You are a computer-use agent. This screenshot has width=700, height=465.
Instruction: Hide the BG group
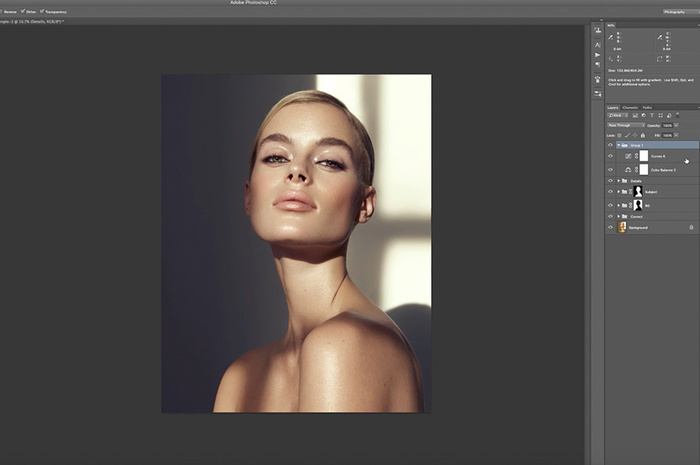(x=610, y=205)
